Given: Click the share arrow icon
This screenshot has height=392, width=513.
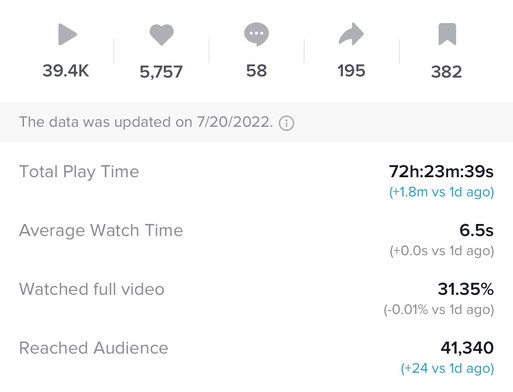Looking at the screenshot, I should (x=351, y=34).
